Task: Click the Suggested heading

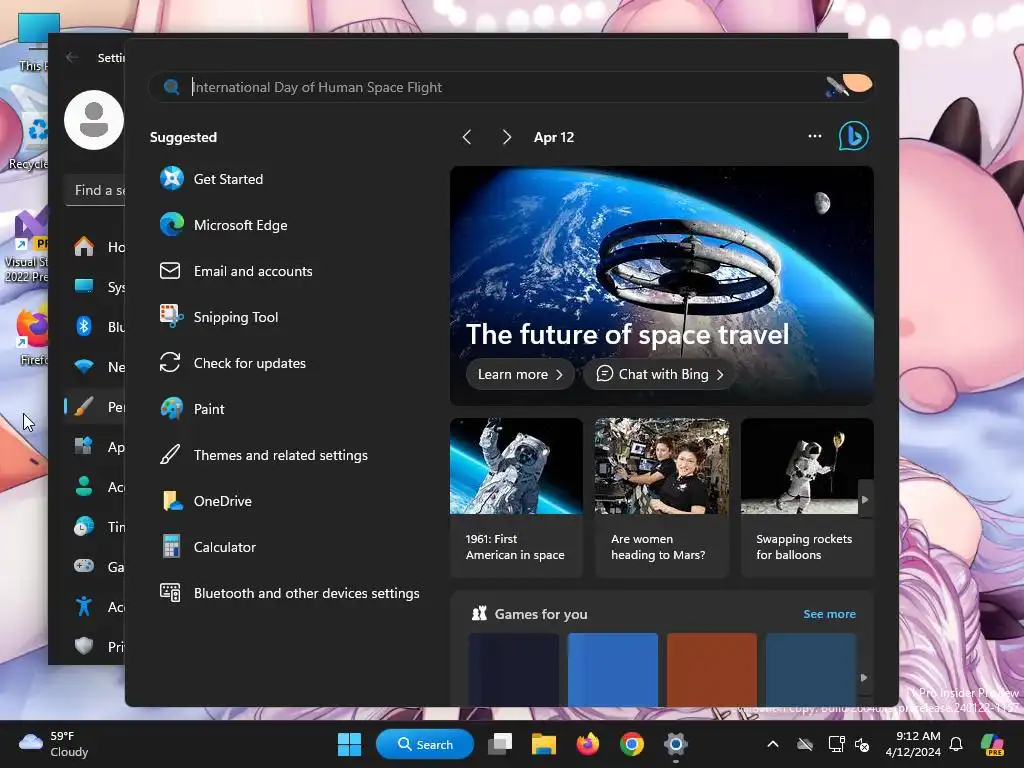Action: [x=184, y=137]
